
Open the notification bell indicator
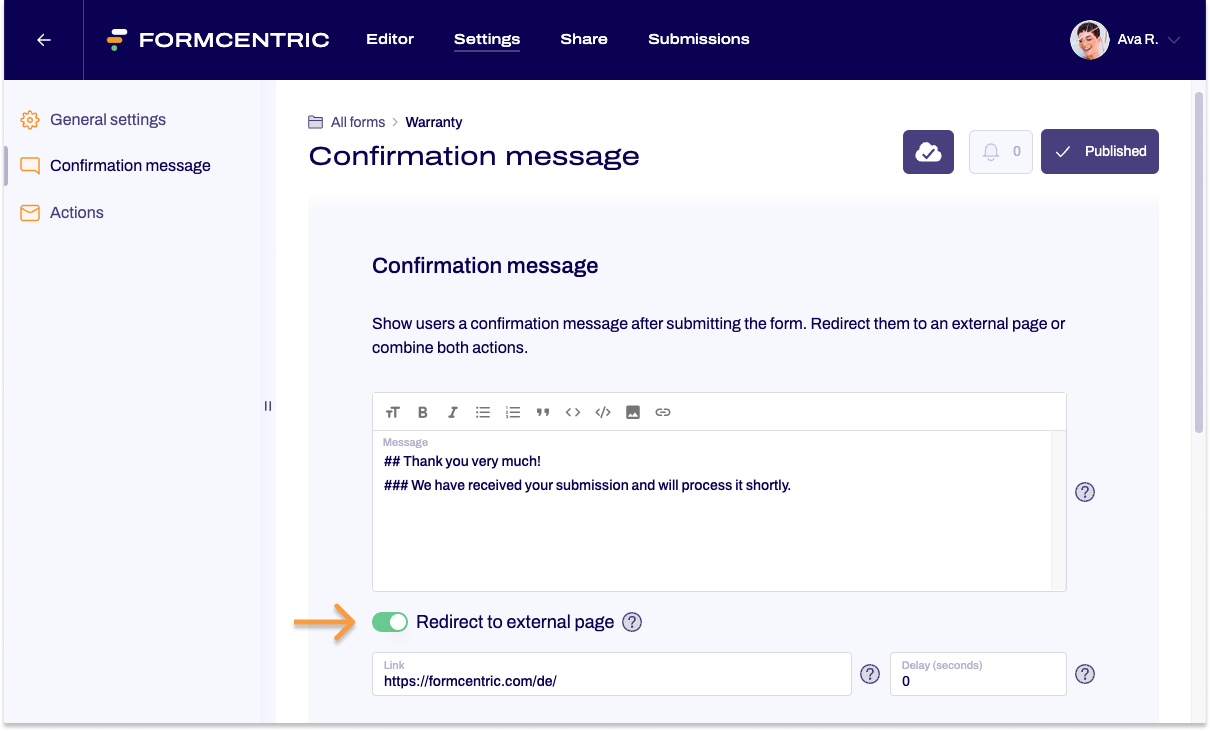pyautogui.click(x=1000, y=151)
